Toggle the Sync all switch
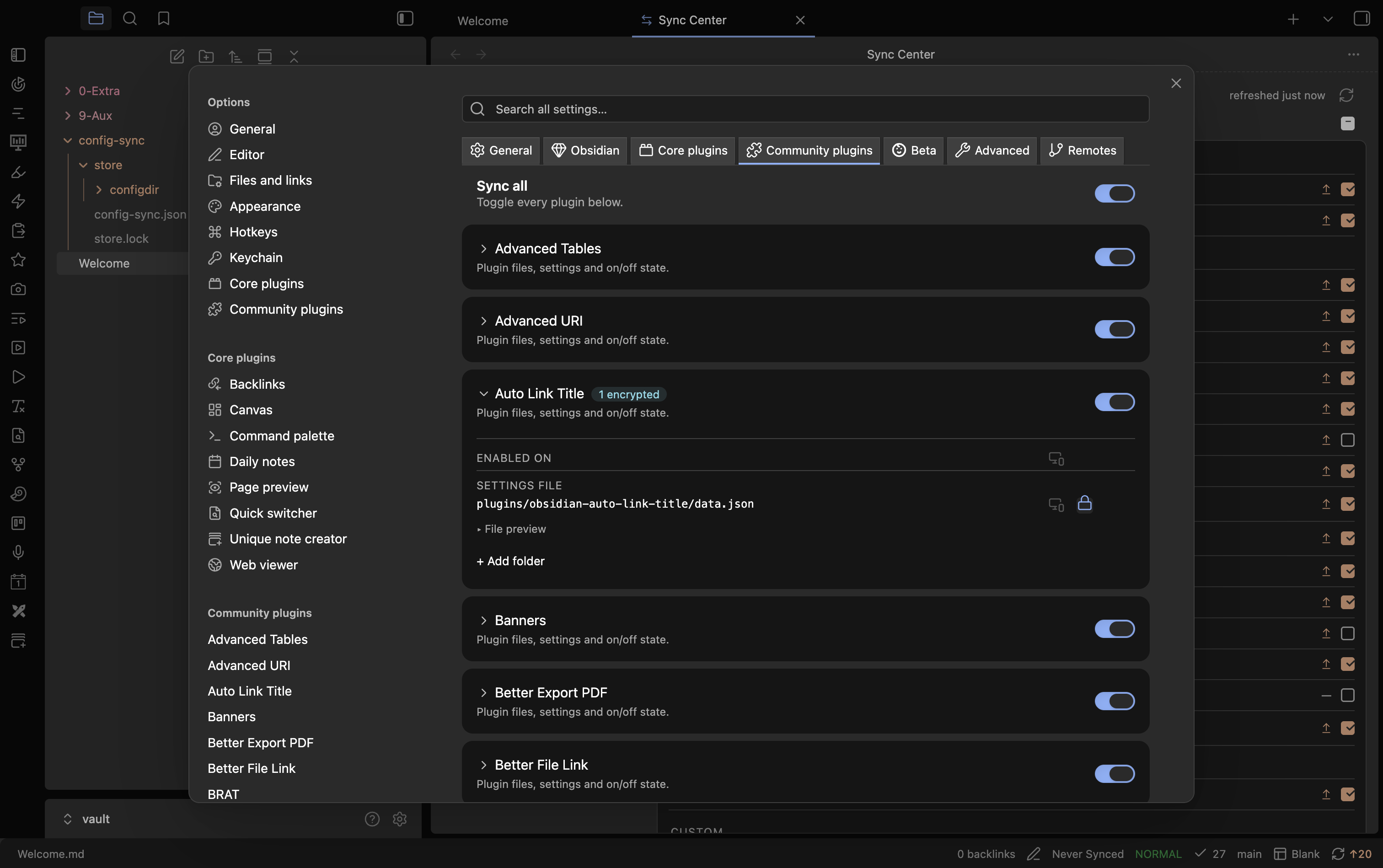This screenshot has width=1383, height=868. pos(1115,193)
